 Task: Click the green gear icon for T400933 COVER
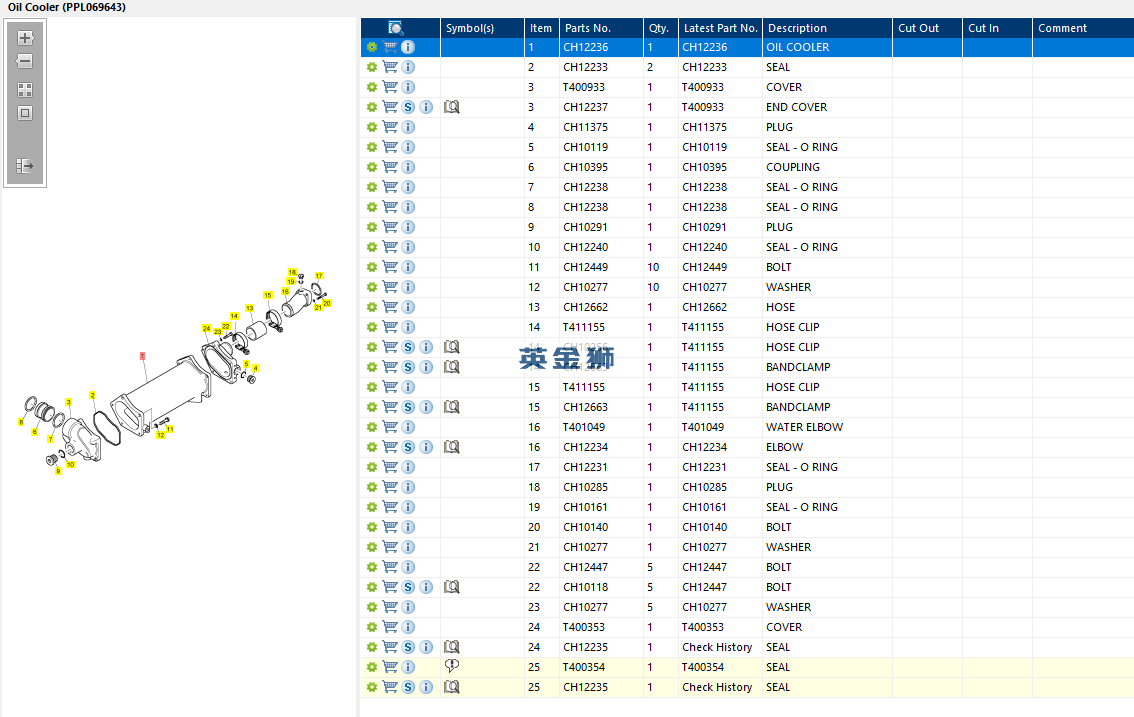372,87
